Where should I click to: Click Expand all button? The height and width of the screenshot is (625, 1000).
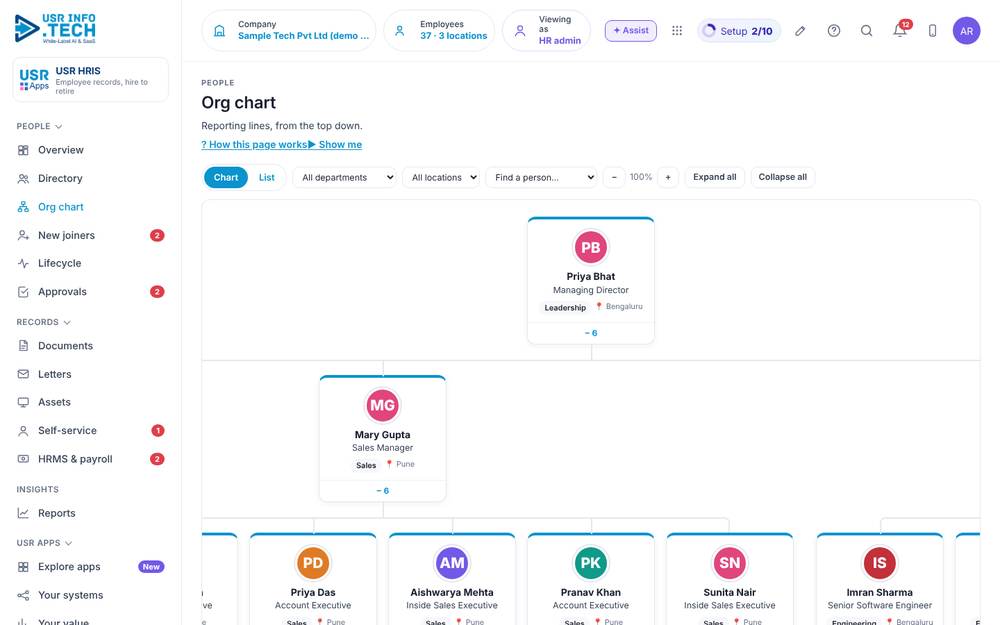714,177
